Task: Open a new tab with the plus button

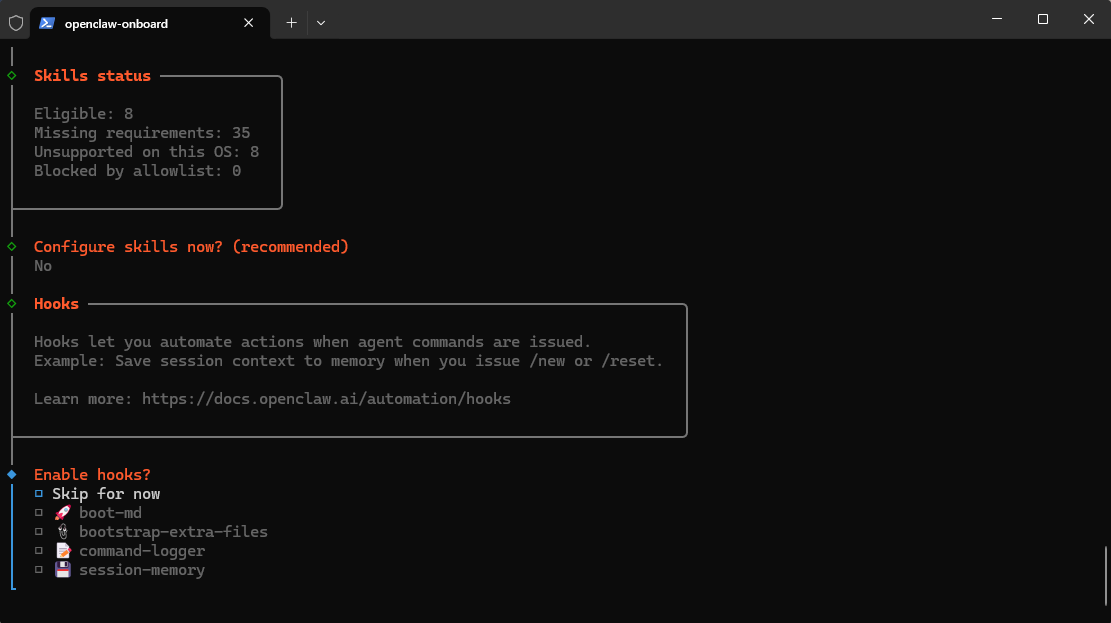Action: coord(291,22)
